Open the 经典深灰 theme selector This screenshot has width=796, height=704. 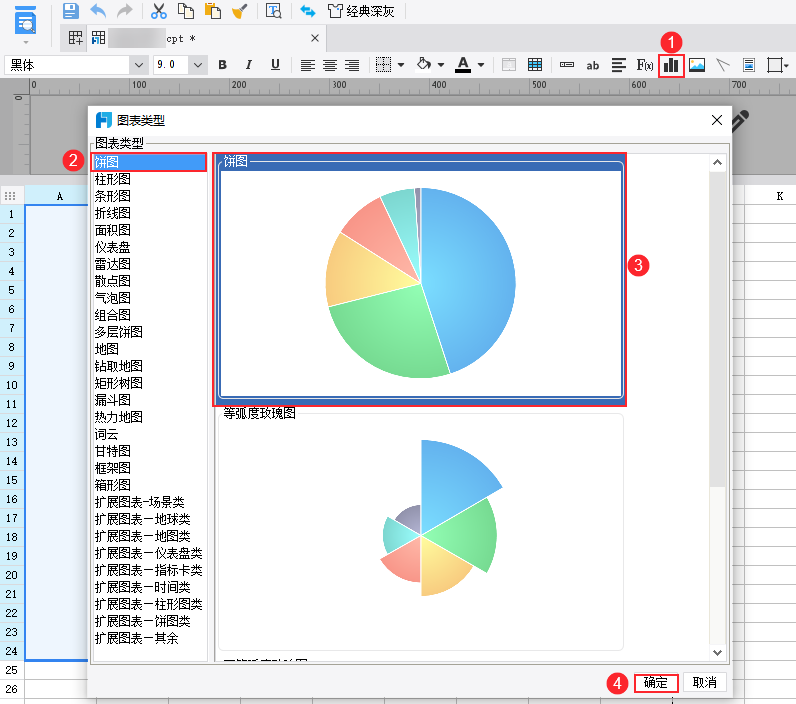tap(361, 11)
